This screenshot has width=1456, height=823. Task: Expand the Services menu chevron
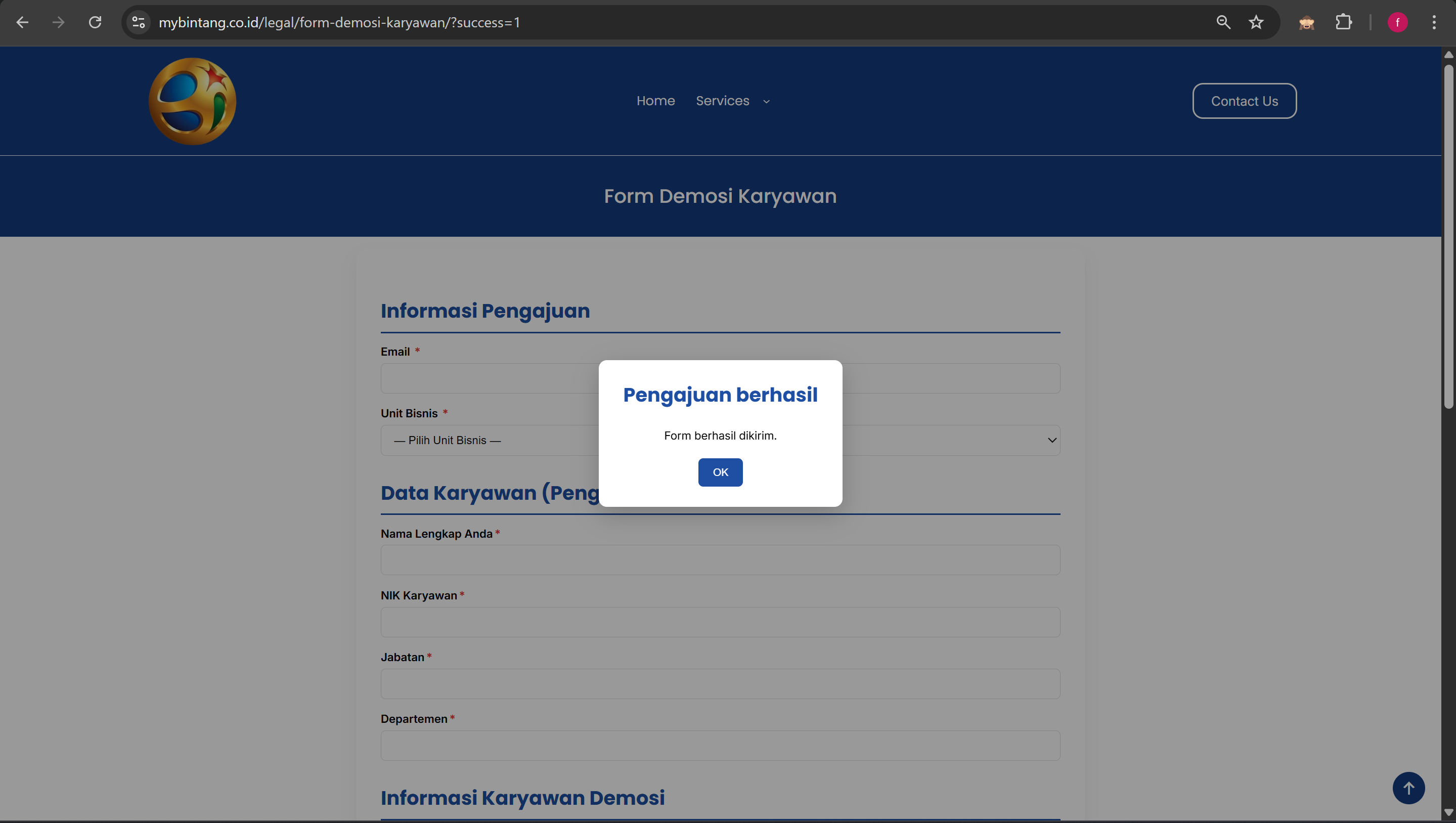pos(766,102)
